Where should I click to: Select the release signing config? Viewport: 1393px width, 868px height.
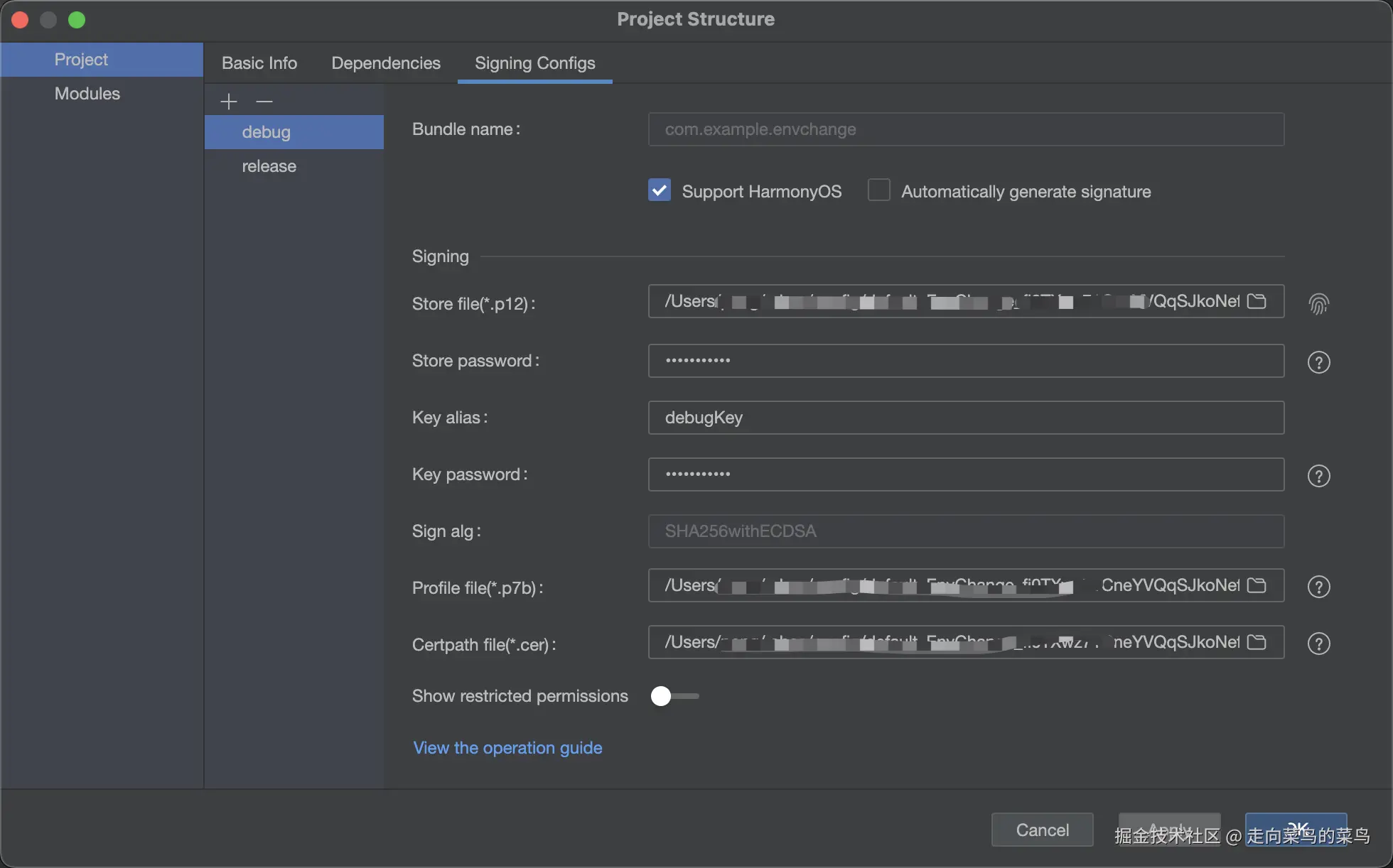269,166
